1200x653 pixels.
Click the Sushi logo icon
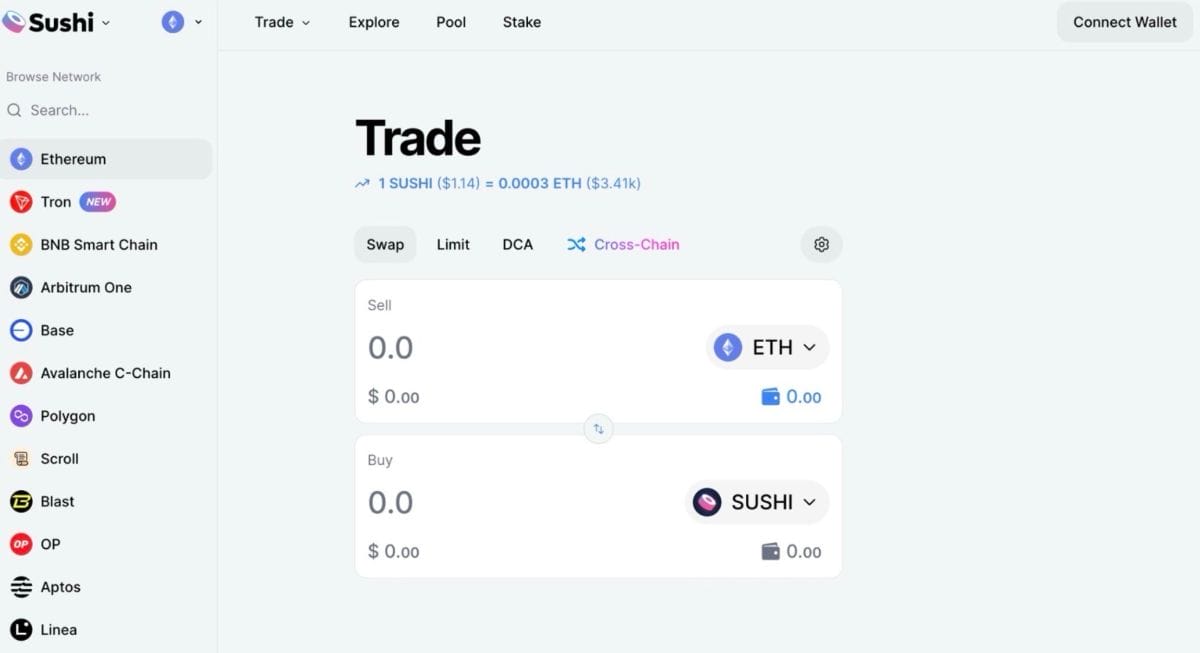tap(16, 21)
